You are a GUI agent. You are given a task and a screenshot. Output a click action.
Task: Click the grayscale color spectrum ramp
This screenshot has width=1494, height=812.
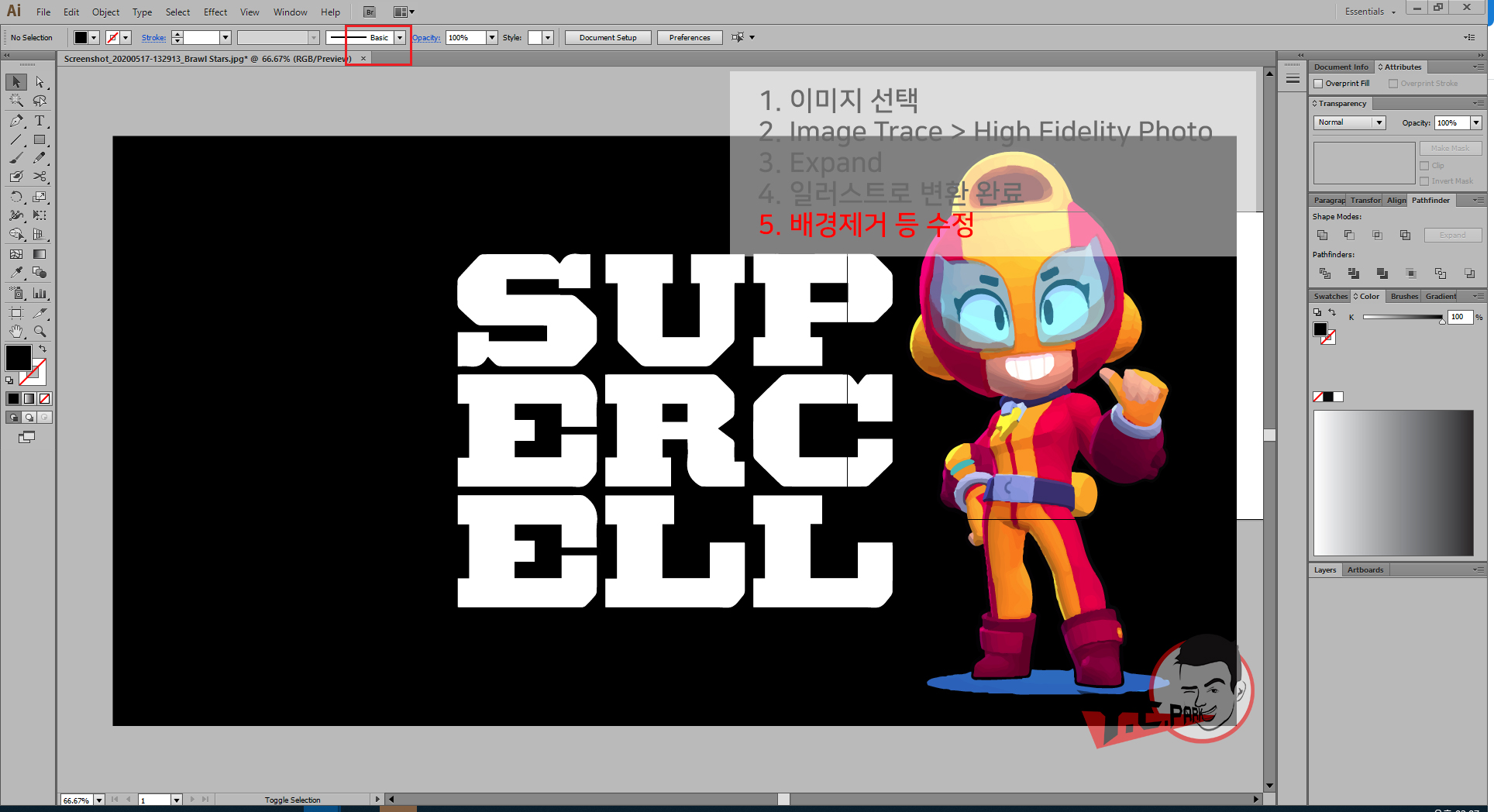click(x=1393, y=483)
